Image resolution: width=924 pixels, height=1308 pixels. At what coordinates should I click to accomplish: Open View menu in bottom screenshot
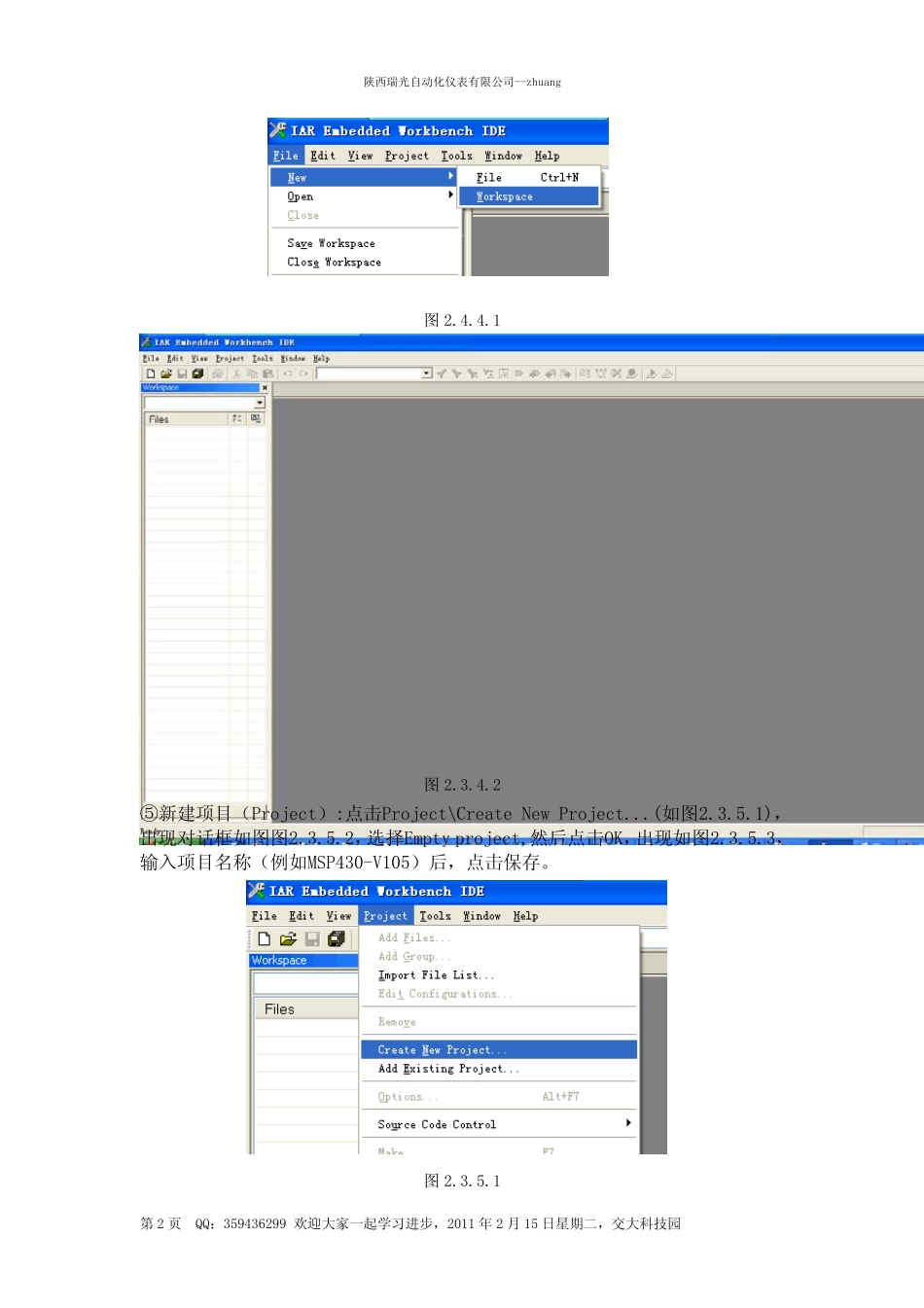point(338,916)
